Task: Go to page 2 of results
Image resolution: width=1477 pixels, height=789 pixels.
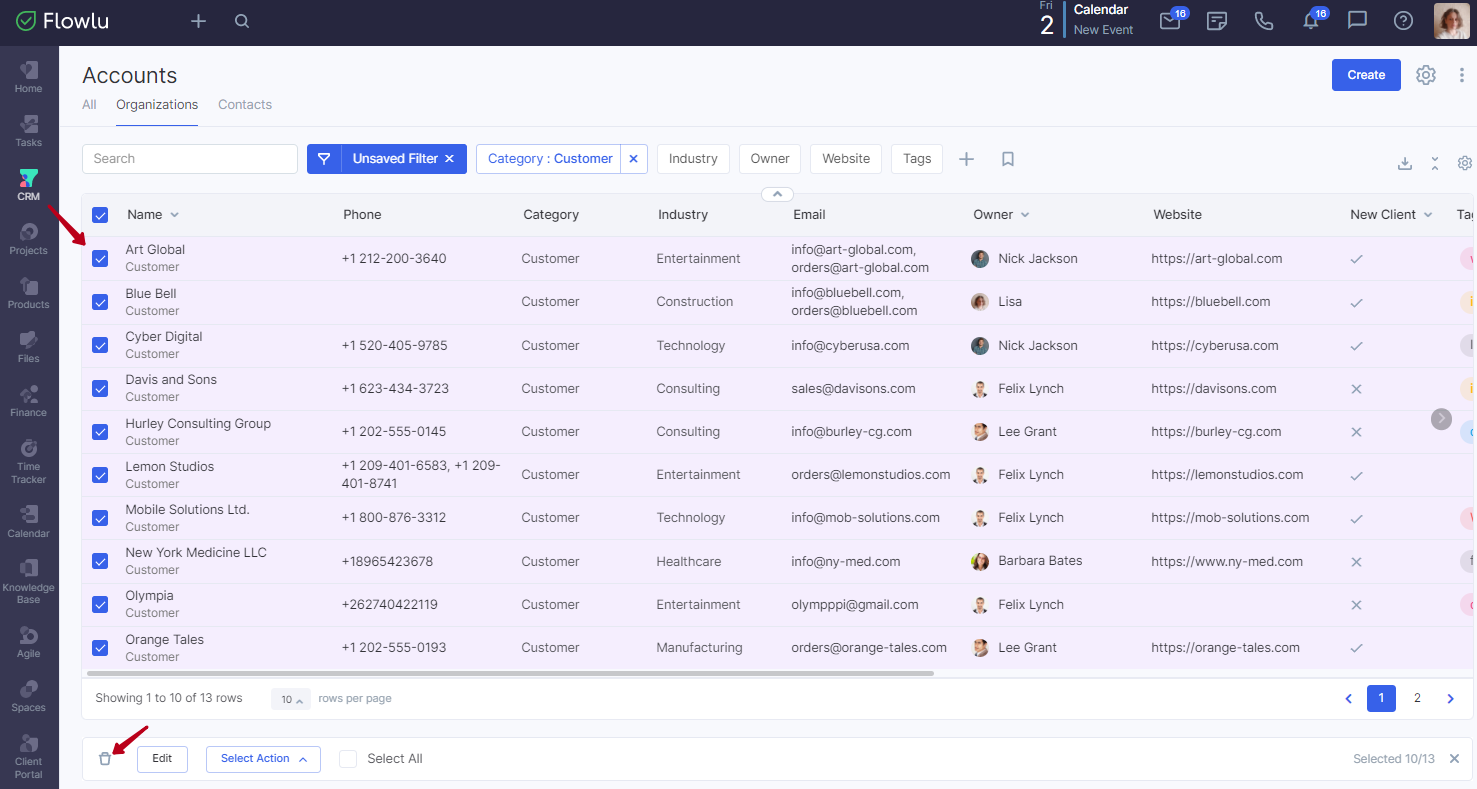Action: (1417, 698)
